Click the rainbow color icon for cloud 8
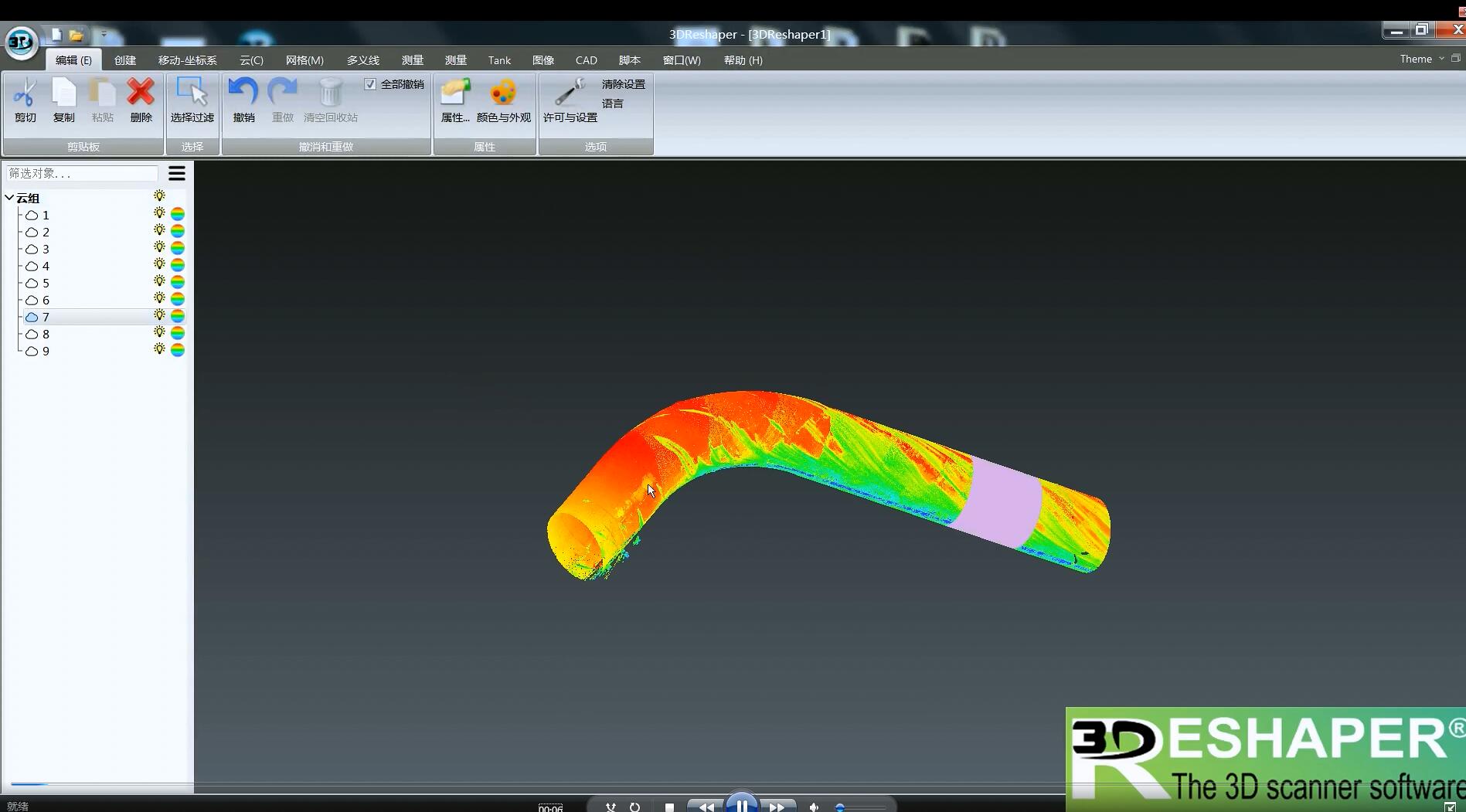 177,333
